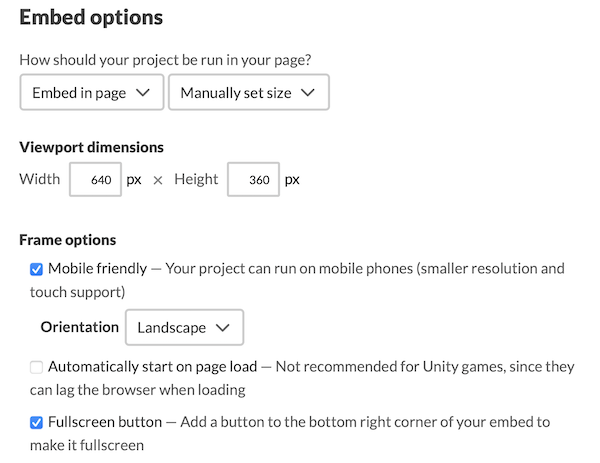
Task: Focus the Height input field showing 360
Action: [253, 181]
